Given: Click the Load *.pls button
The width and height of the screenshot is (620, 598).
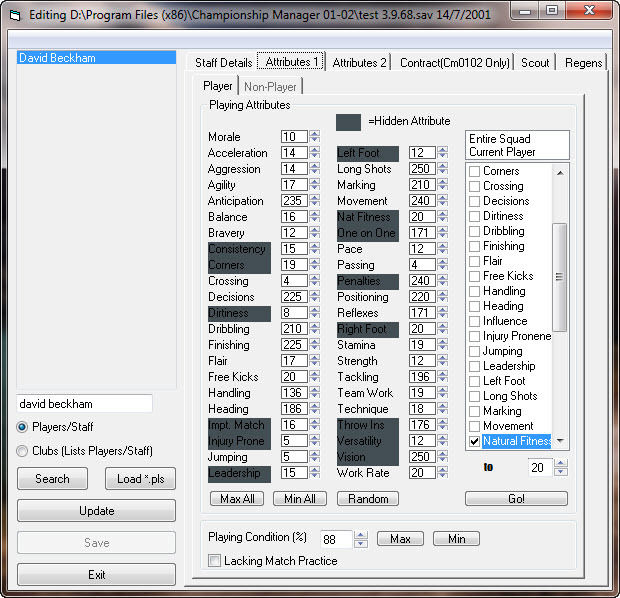Looking at the screenshot, I should point(140,479).
